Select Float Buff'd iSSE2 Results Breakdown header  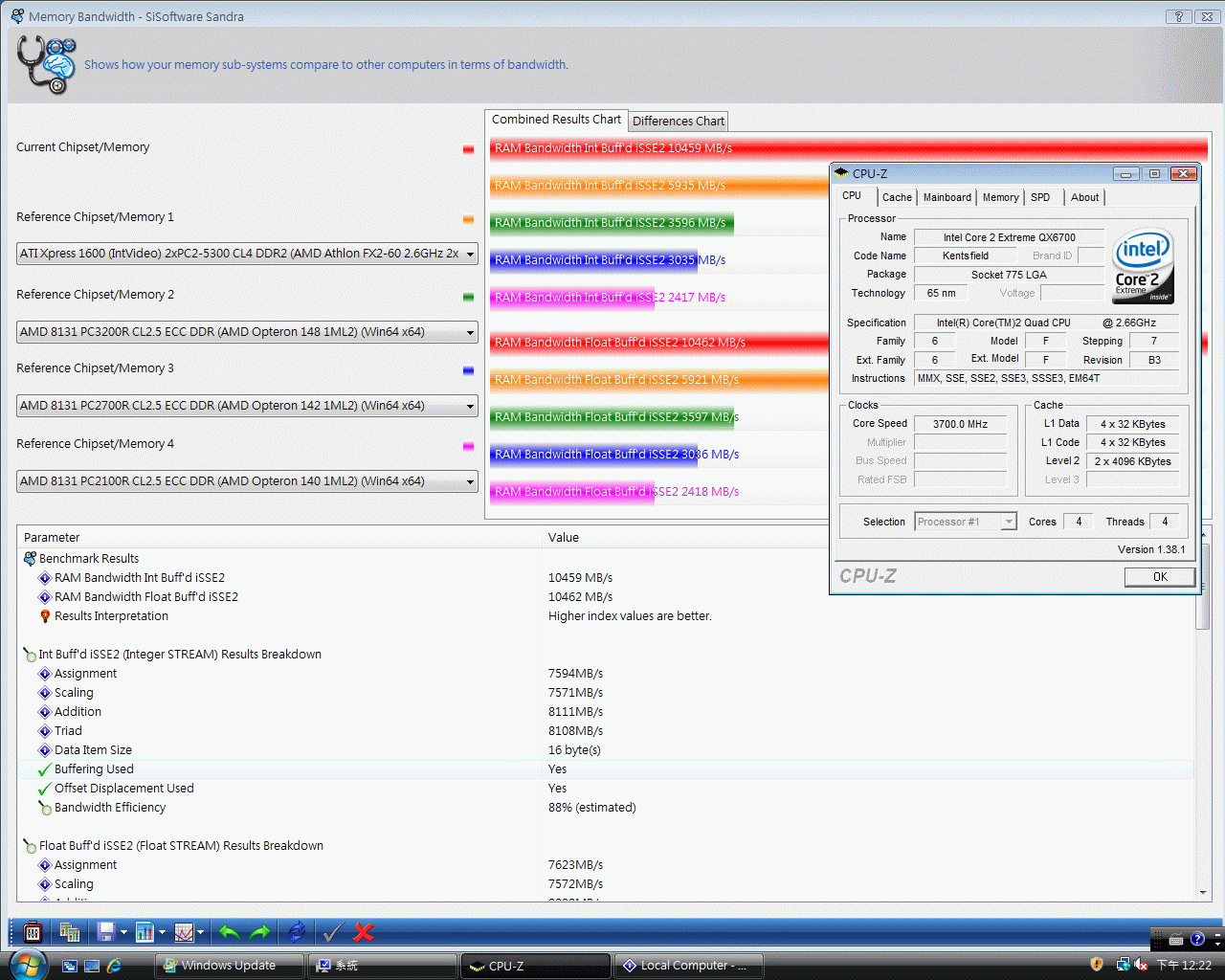click(x=605, y=846)
